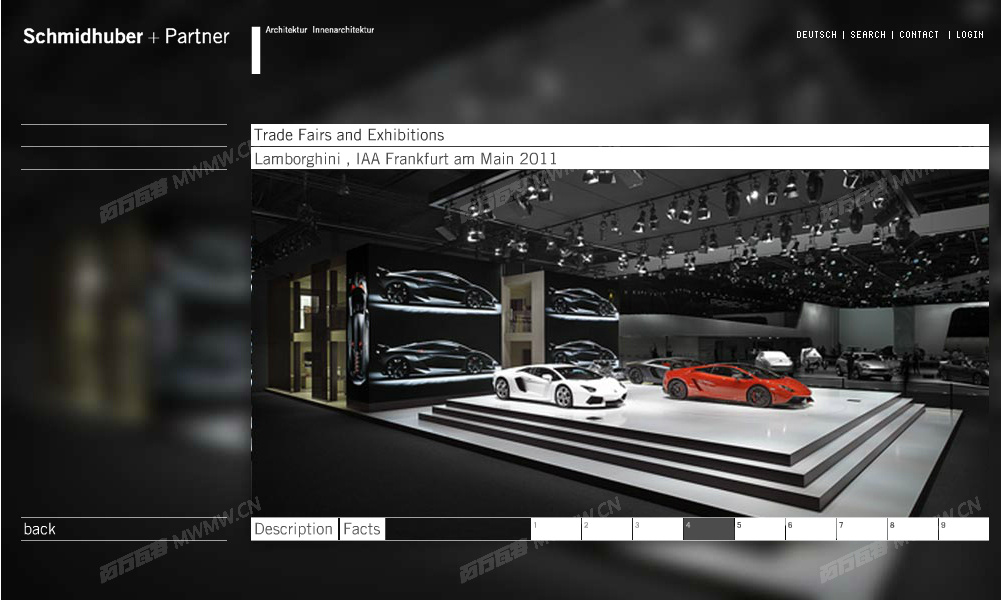Open the CONTACT page link
Screen dimensions: 1002x600
coord(919,35)
